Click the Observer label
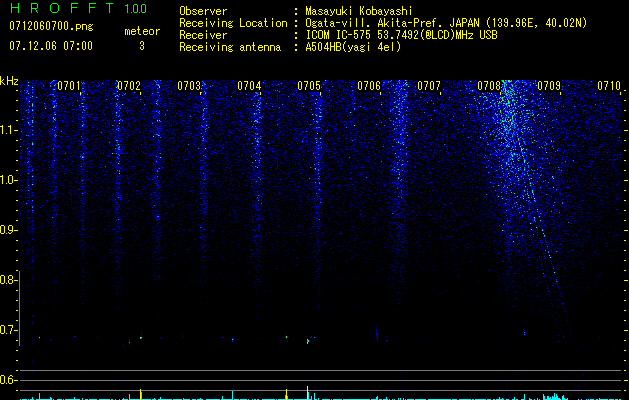Screen dimensions: 629x400 (x=203, y=11)
